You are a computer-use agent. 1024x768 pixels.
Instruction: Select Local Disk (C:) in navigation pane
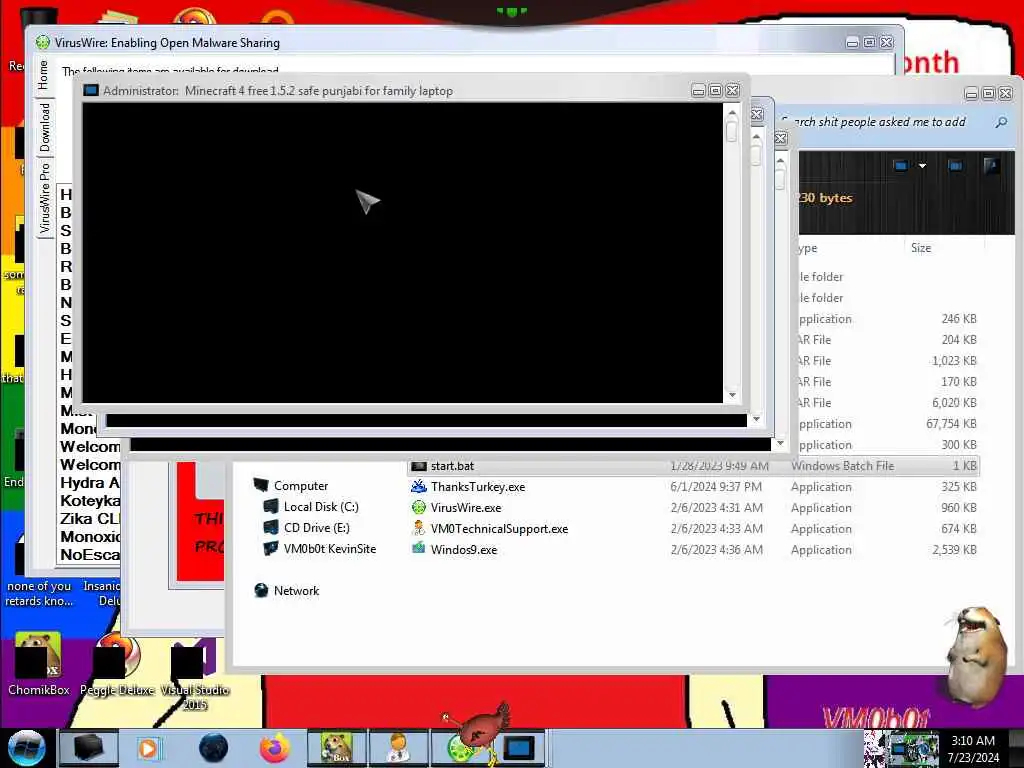[321, 507]
